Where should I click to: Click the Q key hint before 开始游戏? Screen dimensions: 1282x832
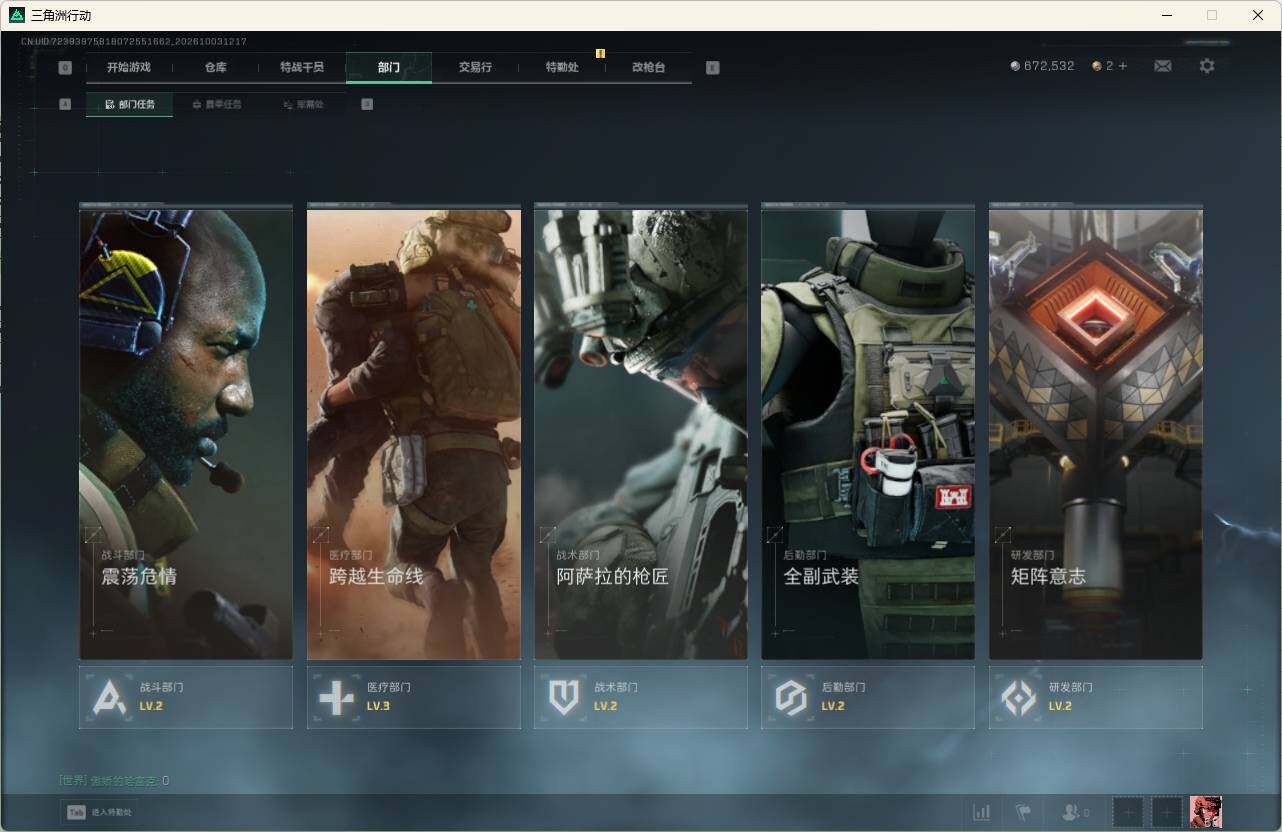tap(65, 68)
